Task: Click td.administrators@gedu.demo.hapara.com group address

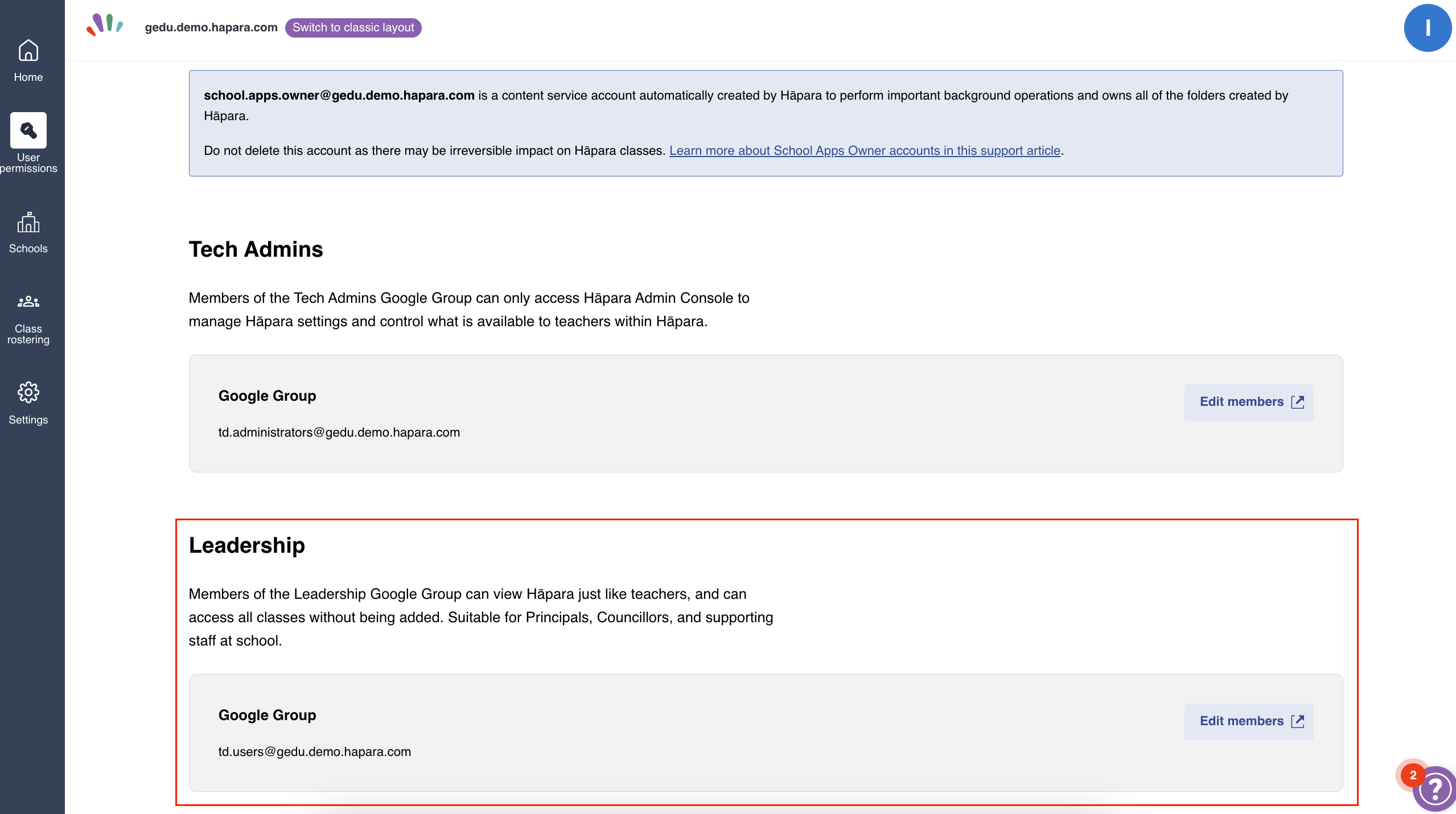Action: (339, 432)
